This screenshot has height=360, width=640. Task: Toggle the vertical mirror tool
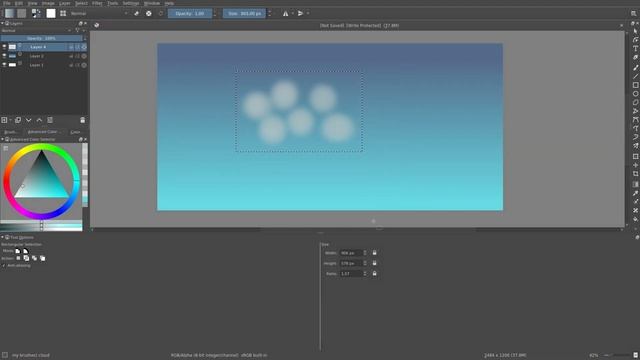300,13
